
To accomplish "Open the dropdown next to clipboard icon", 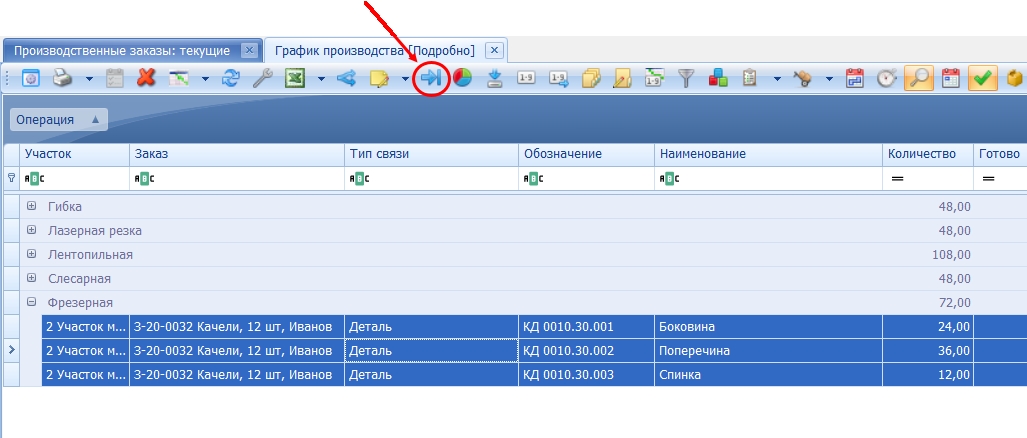I will pyautogui.click(x=777, y=79).
